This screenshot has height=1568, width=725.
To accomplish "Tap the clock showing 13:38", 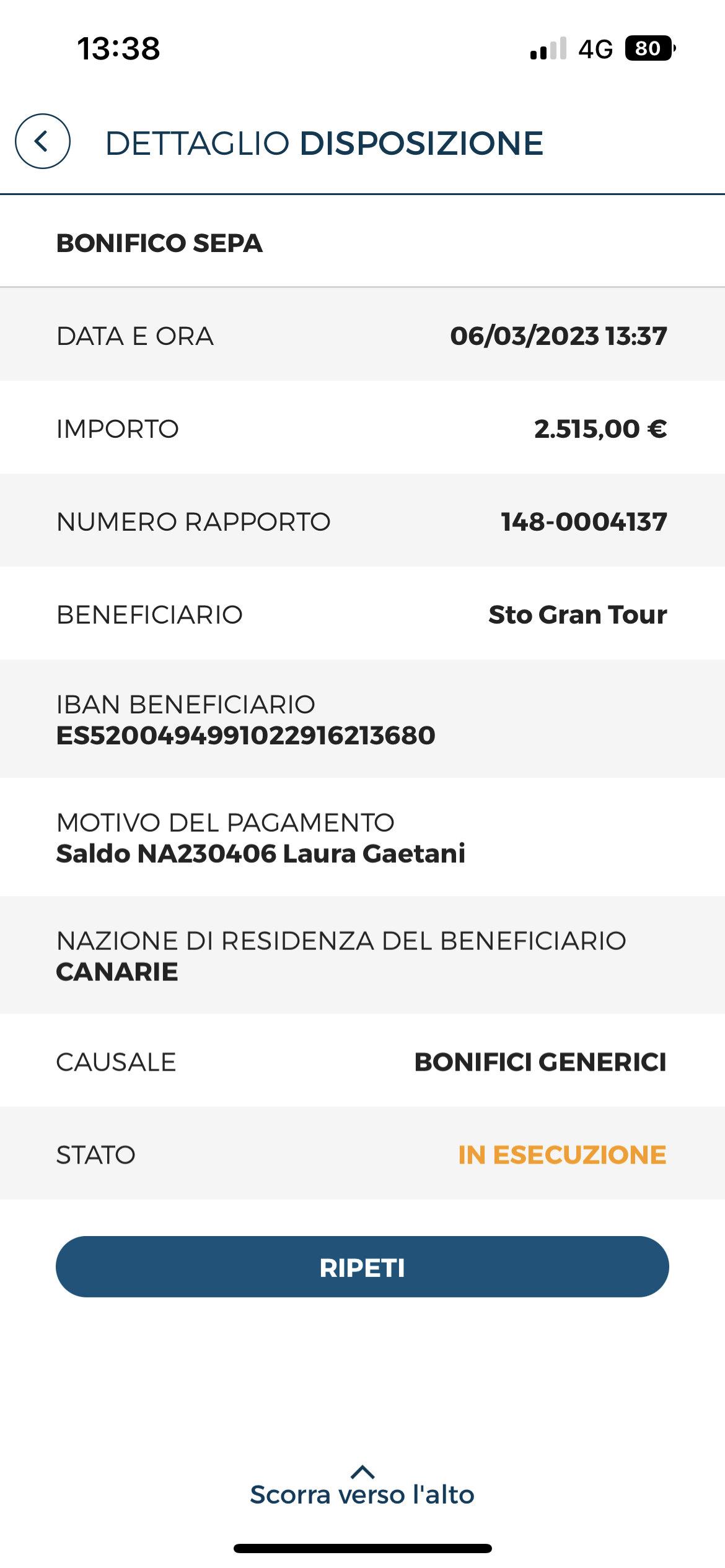I will click(118, 49).
